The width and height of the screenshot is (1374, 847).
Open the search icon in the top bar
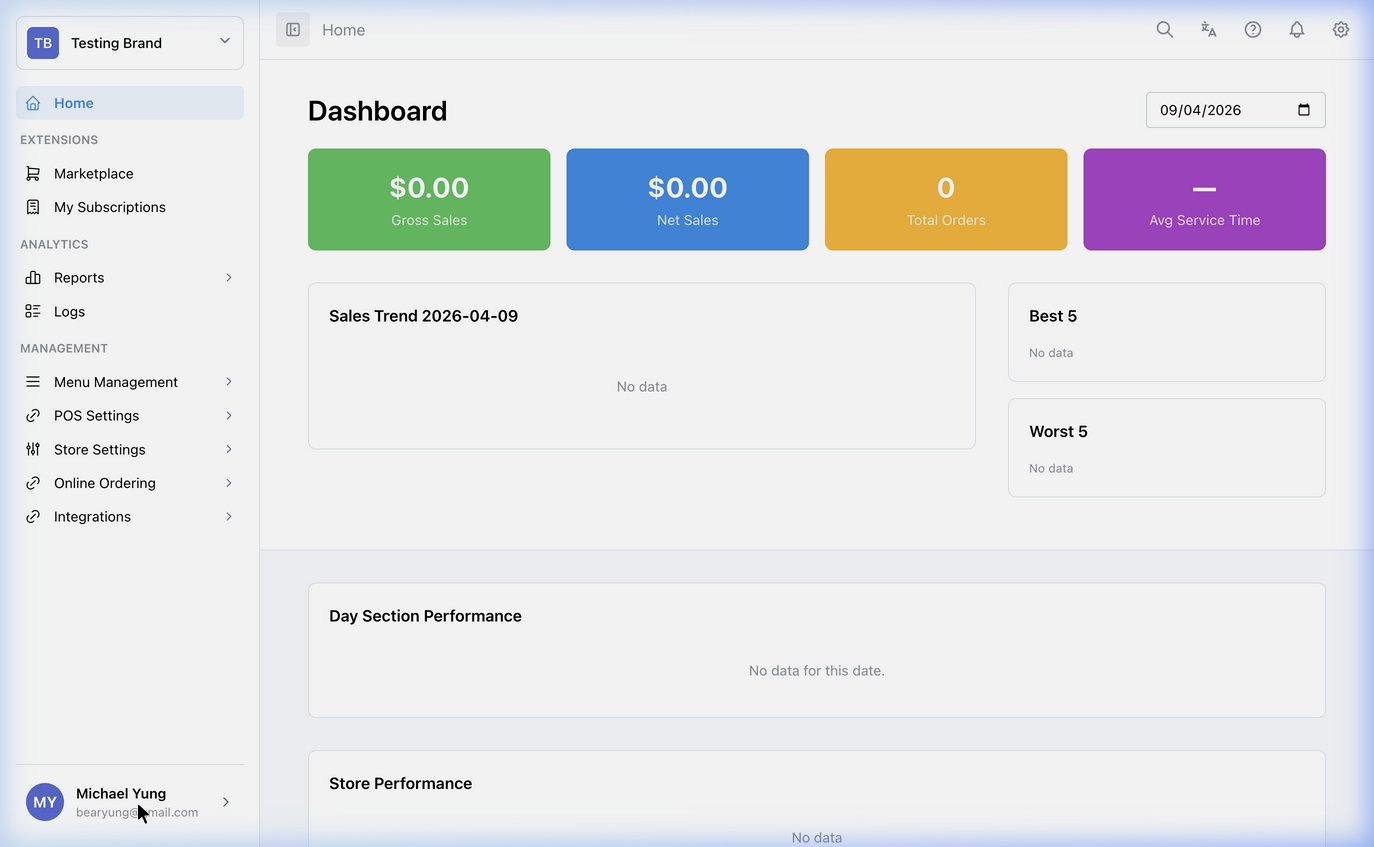1164,29
